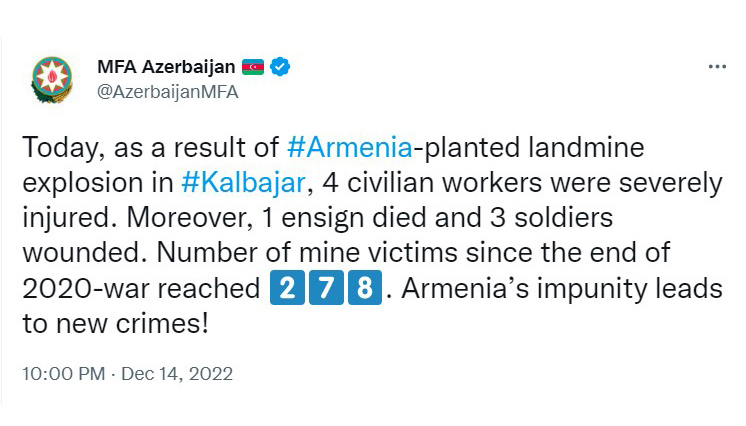Click the Azerbaijan flag emoji beside the name

tap(253, 67)
